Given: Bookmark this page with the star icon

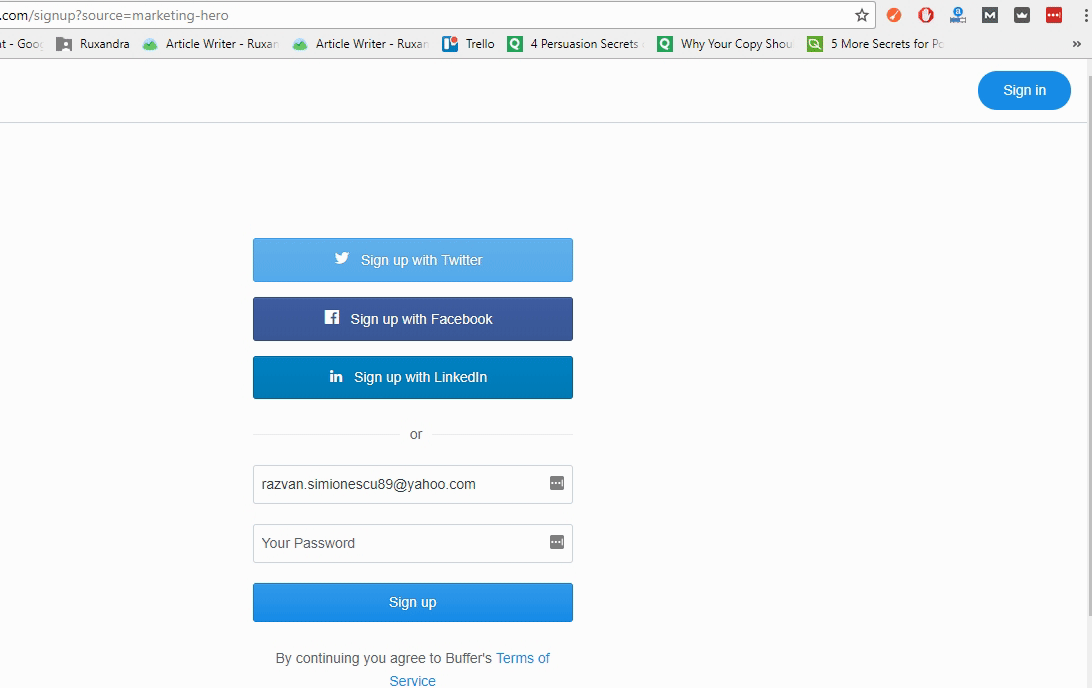Looking at the screenshot, I should (861, 15).
